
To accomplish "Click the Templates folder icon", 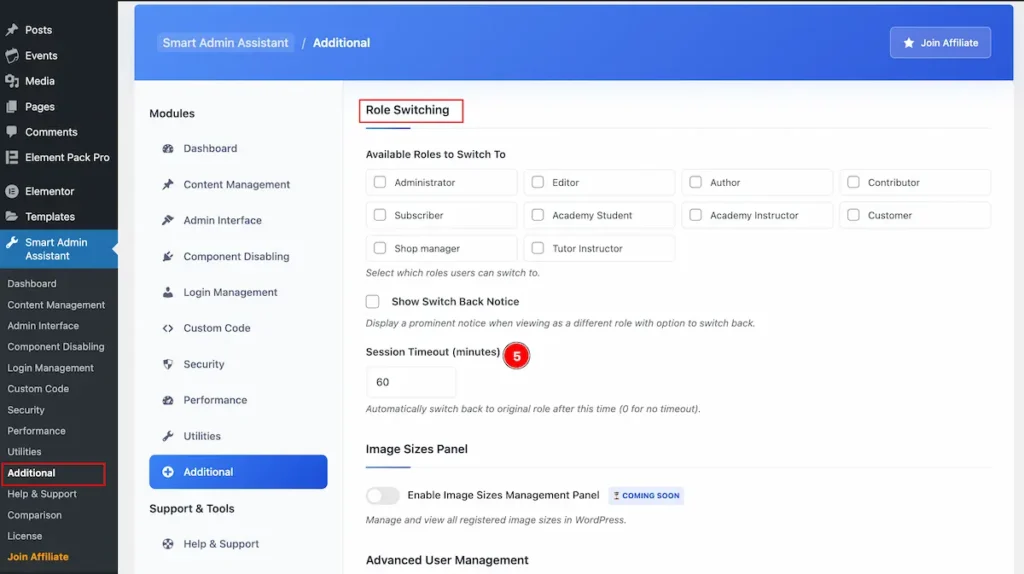I will [12, 216].
